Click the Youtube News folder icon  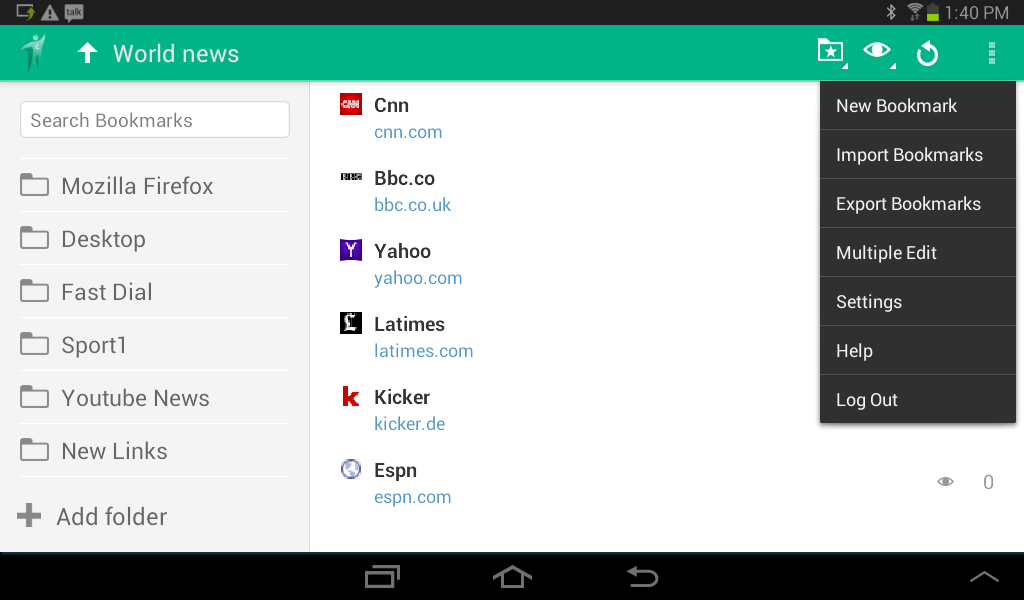[x=34, y=396]
